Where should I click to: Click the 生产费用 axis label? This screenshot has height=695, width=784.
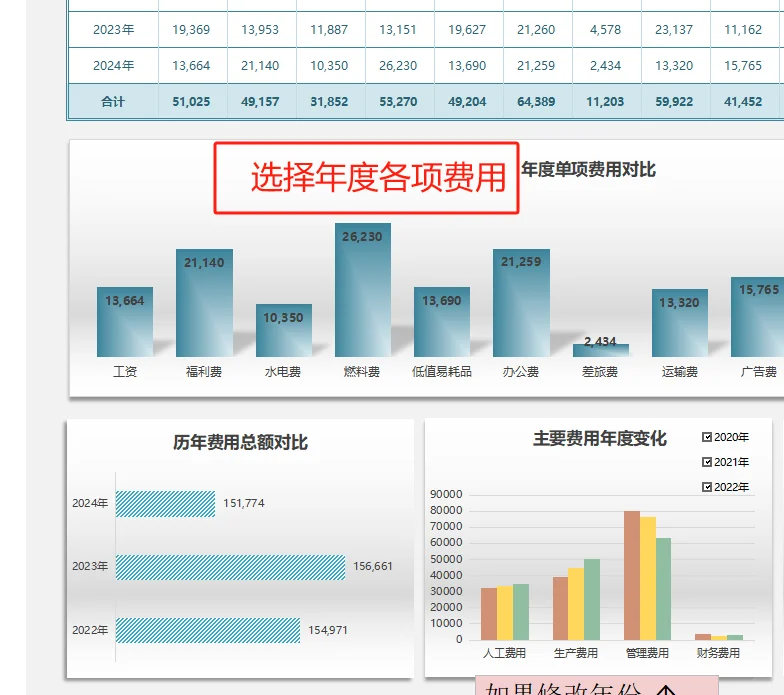click(x=576, y=653)
